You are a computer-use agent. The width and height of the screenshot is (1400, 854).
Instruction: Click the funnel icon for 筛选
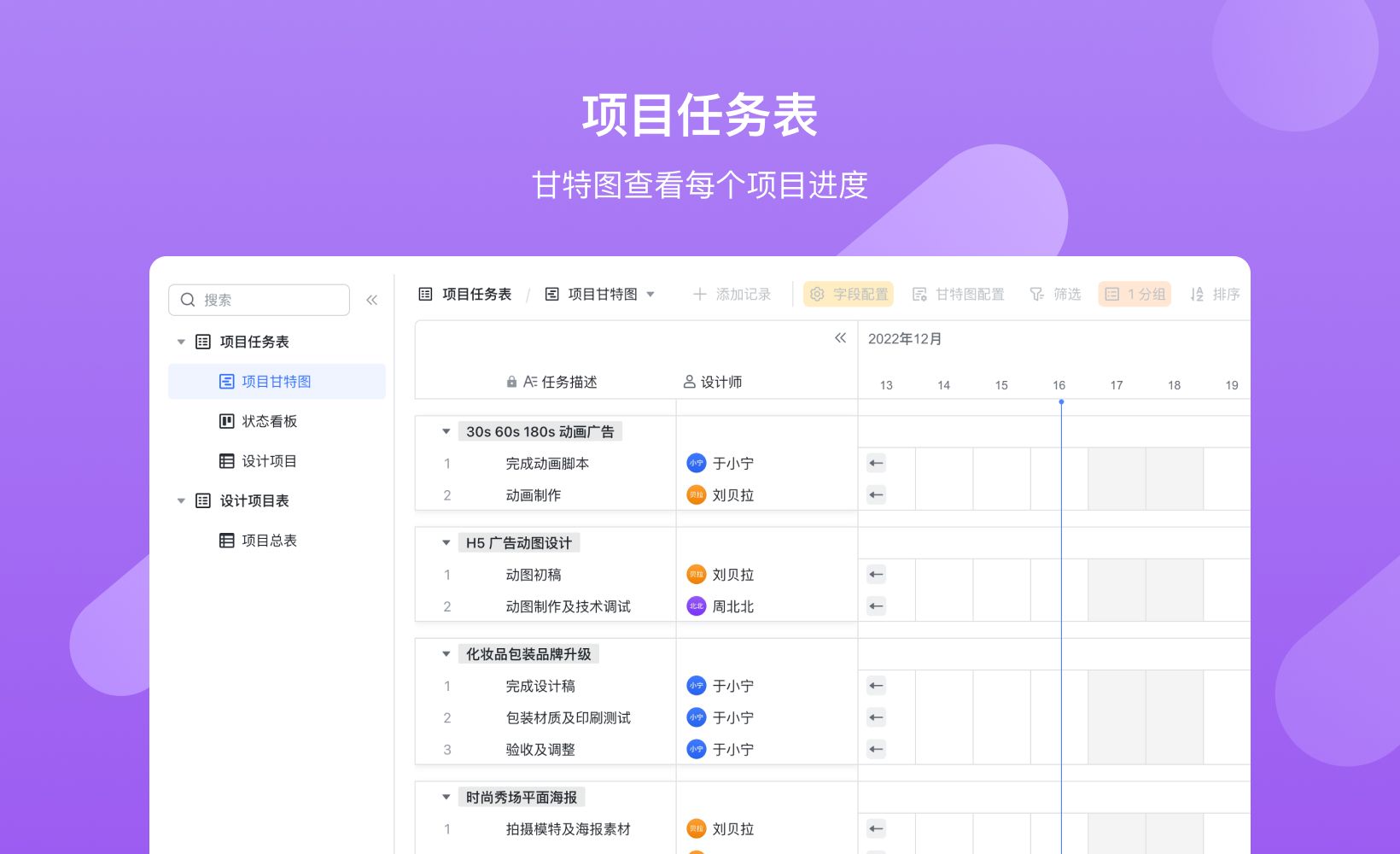(x=1036, y=294)
